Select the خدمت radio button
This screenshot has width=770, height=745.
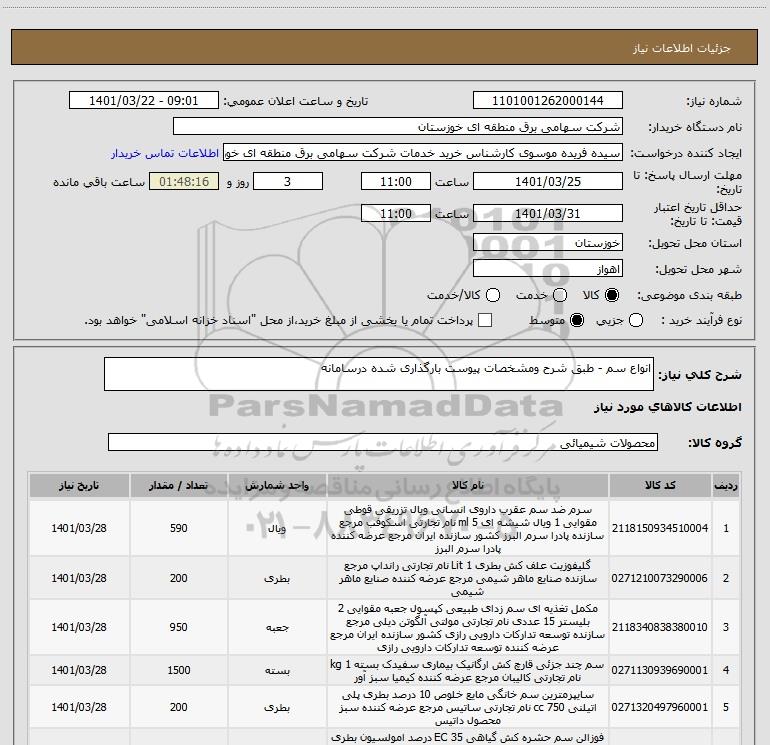click(x=561, y=295)
